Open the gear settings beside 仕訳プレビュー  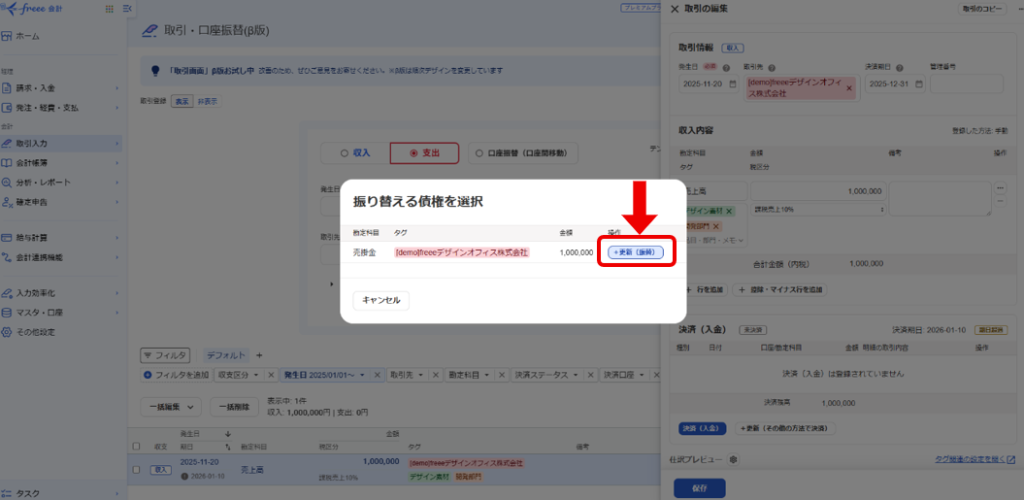(733, 460)
